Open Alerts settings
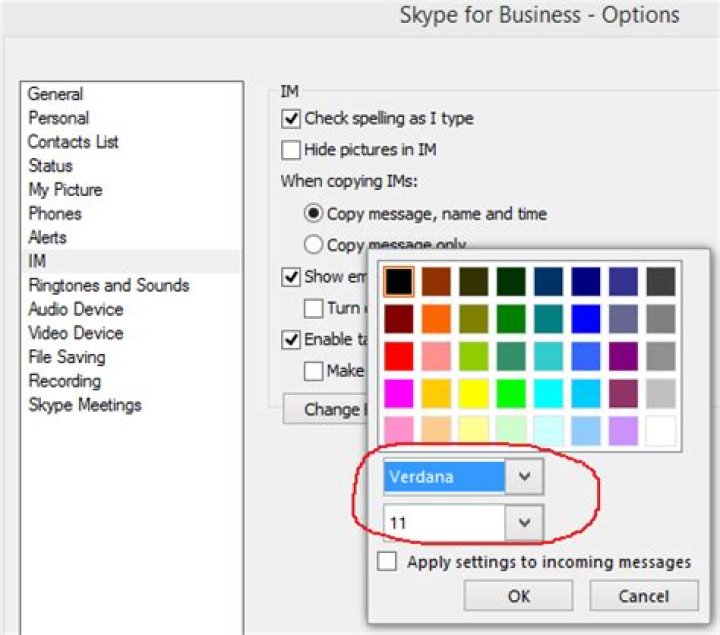 click(47, 237)
